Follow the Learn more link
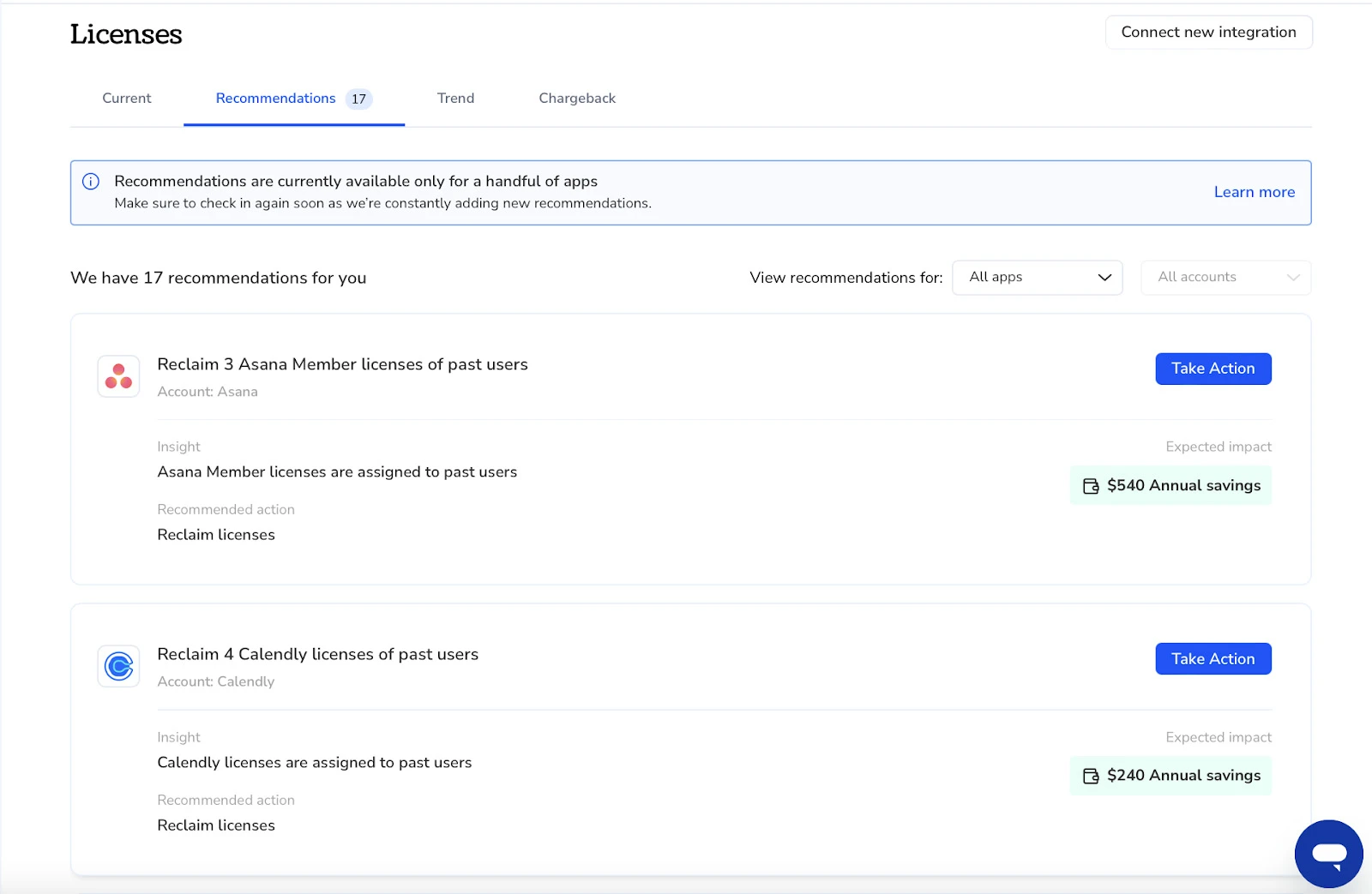The width and height of the screenshot is (1372, 894). (1254, 192)
